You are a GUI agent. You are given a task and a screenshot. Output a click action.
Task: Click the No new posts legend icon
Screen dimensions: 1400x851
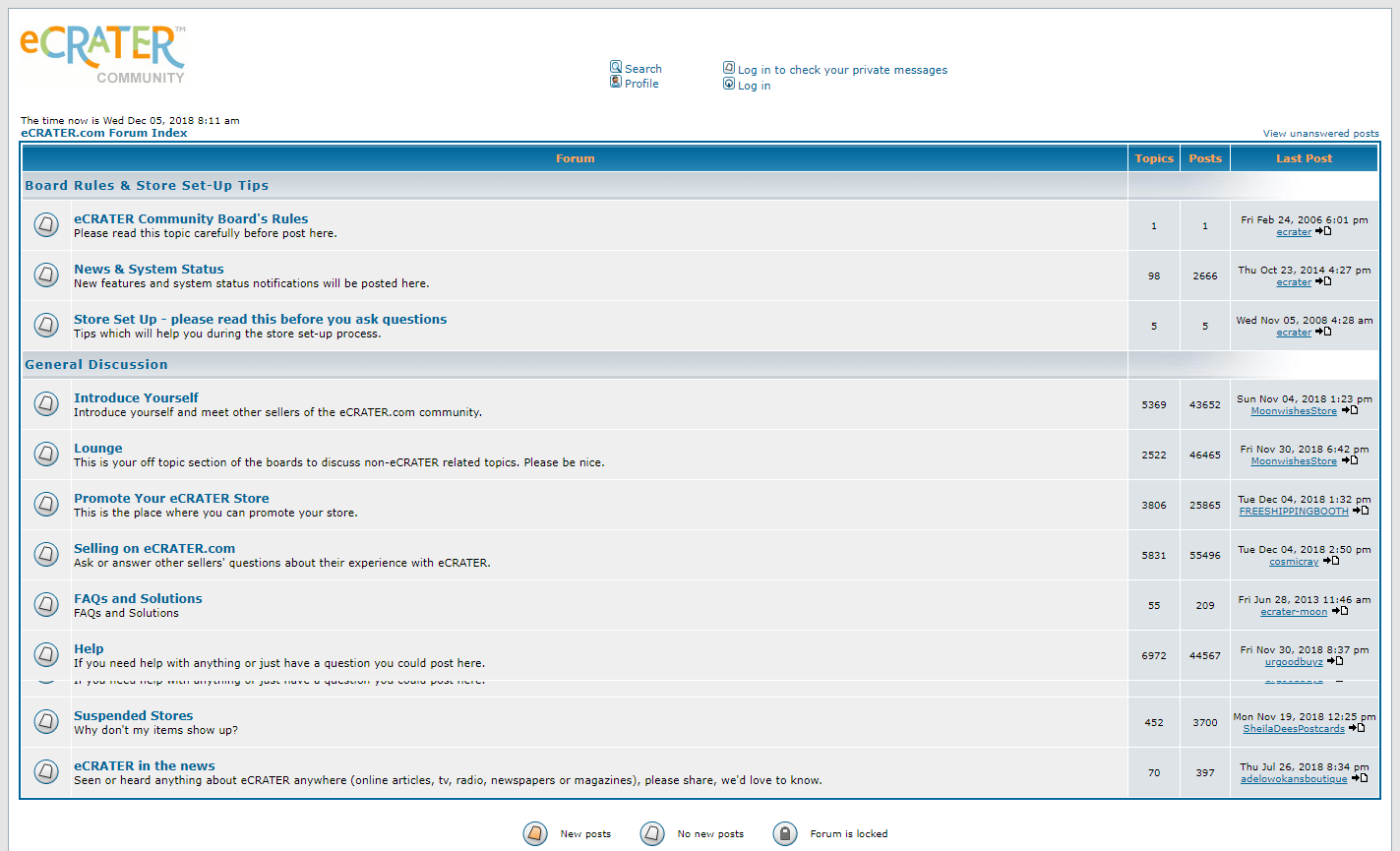[x=651, y=833]
